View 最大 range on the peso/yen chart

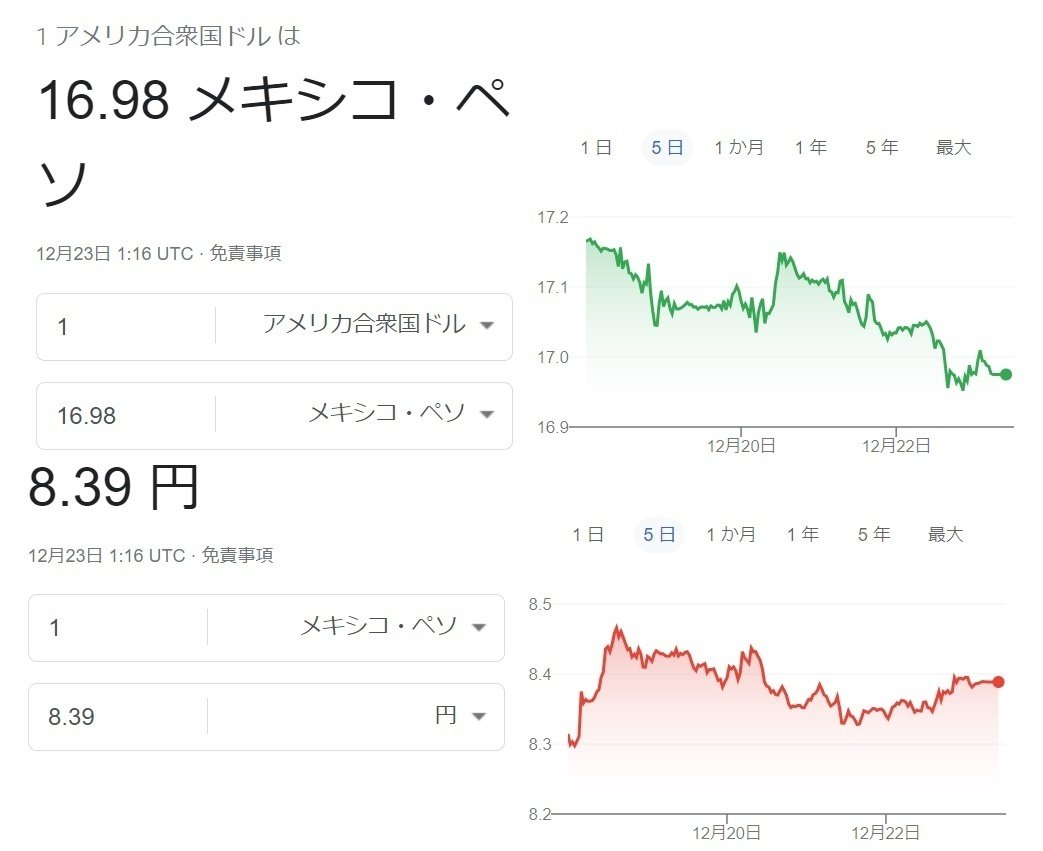click(946, 534)
